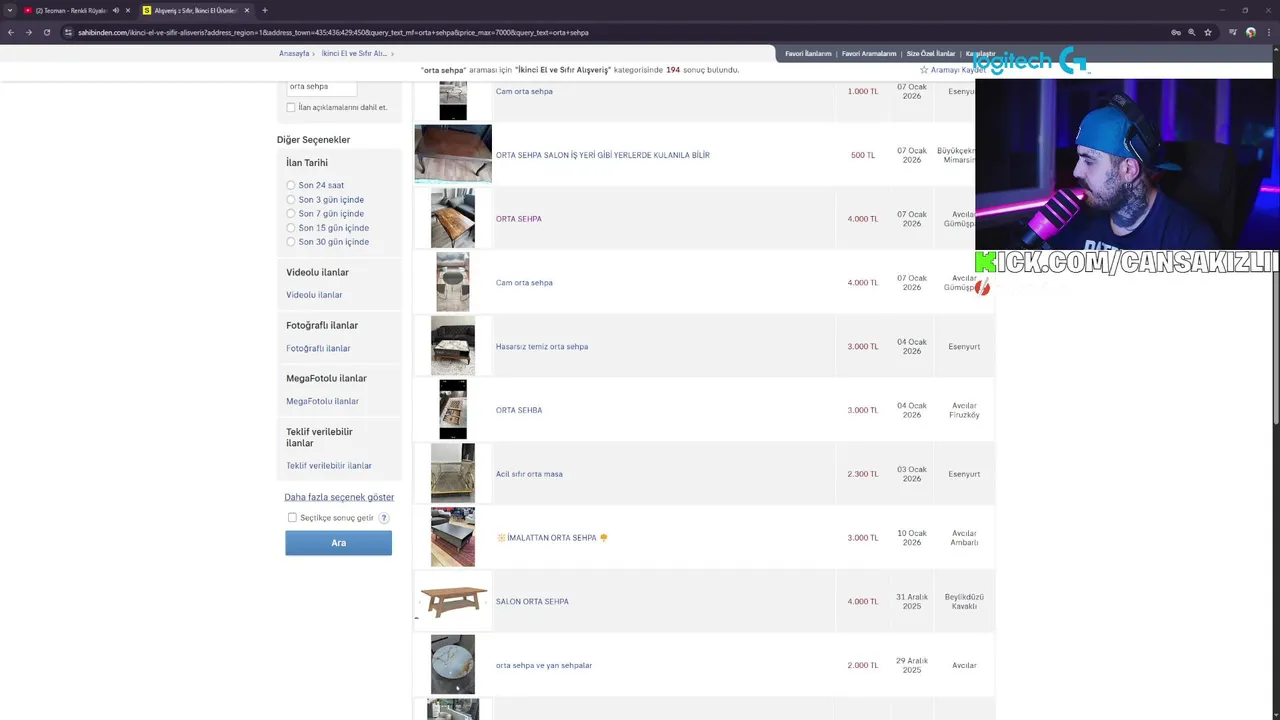
Task: Open the ORTA SEHBA listing thumbnail
Action: 453,409
